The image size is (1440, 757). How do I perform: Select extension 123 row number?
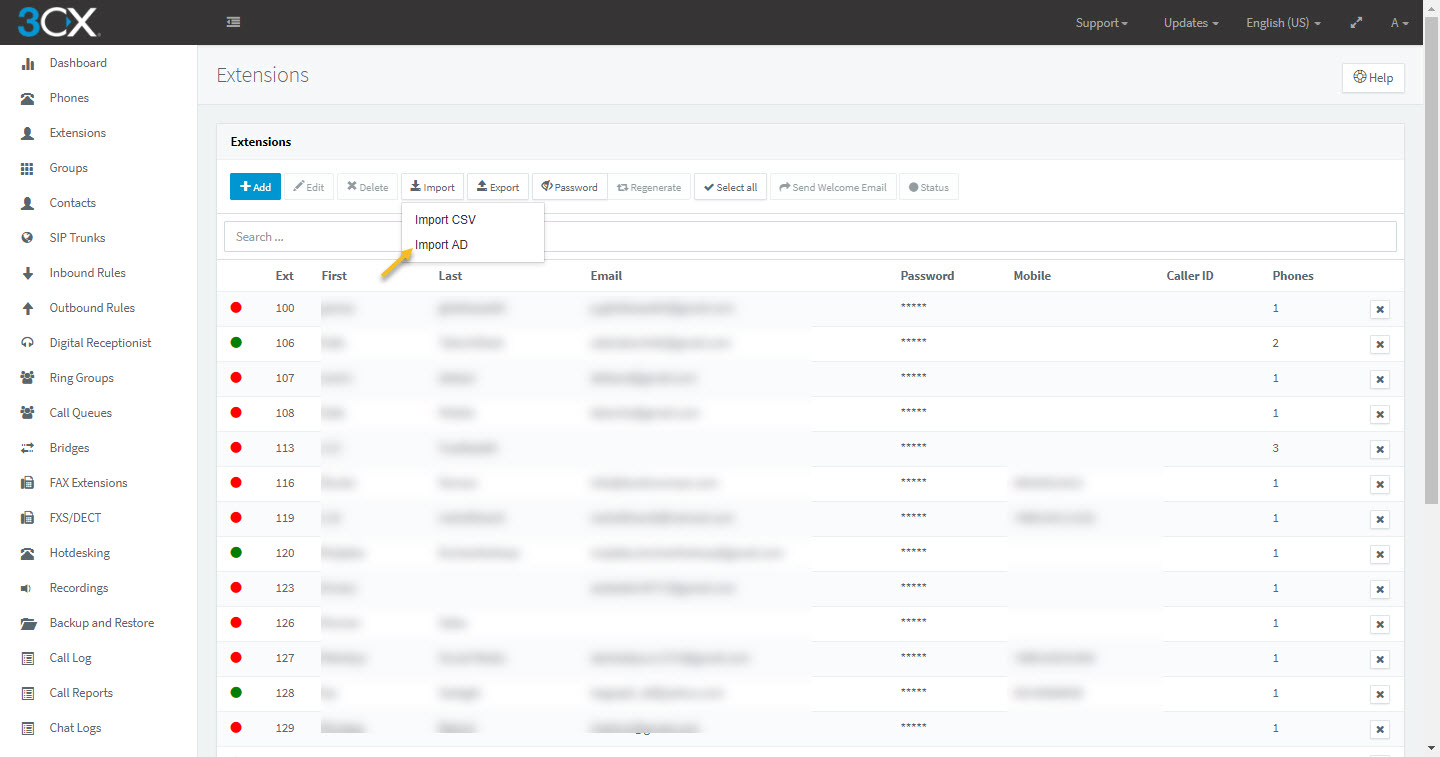point(285,588)
